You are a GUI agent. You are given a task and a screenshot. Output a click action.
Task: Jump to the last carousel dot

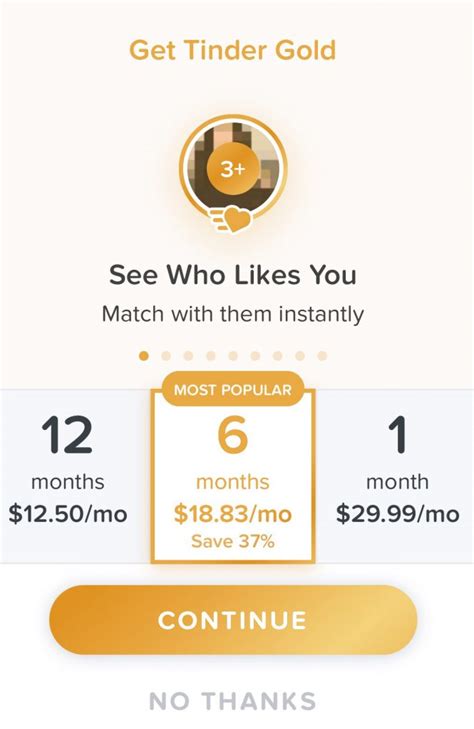pos(323,356)
